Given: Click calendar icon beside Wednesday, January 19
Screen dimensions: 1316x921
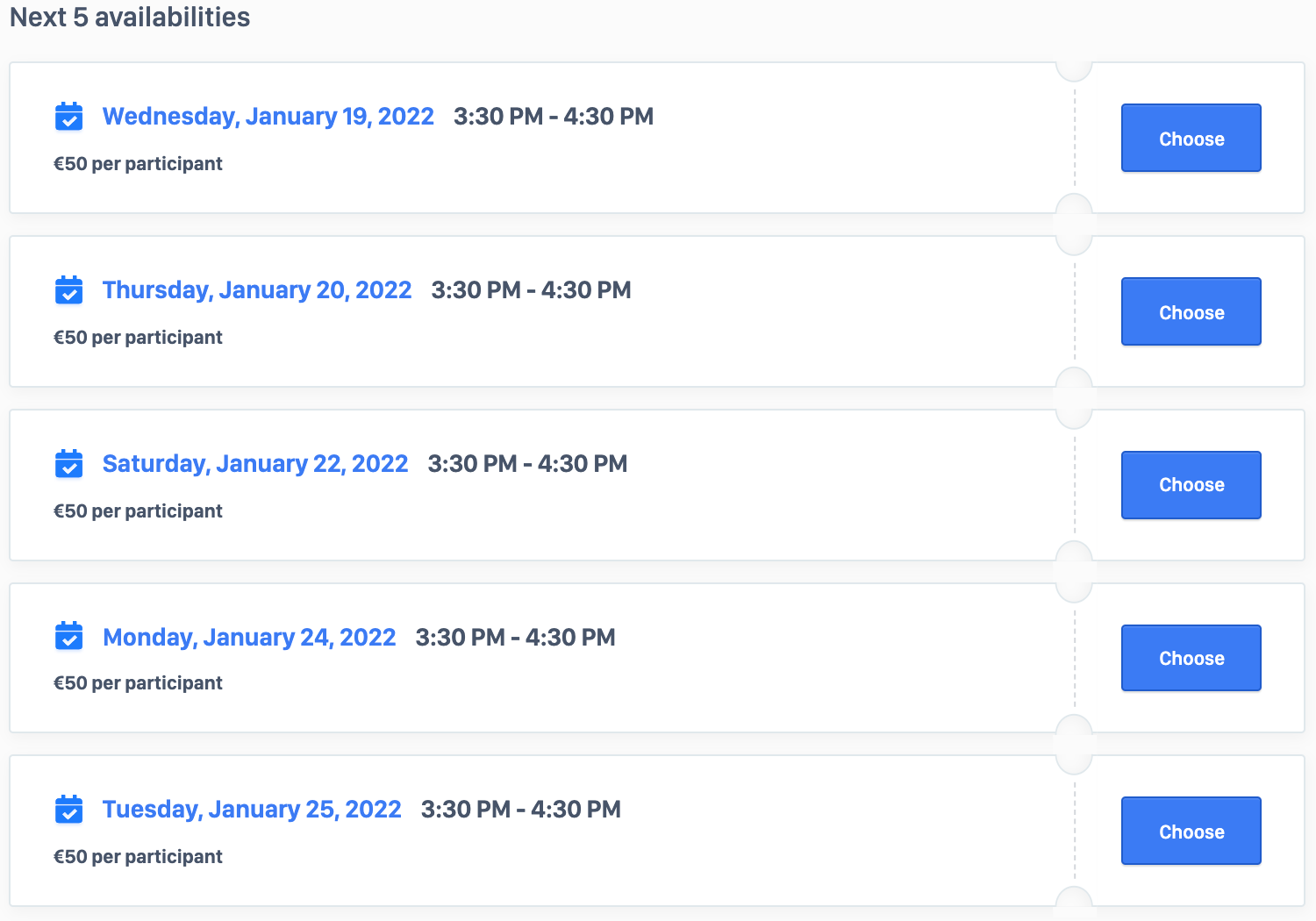Looking at the screenshot, I should [x=68, y=116].
